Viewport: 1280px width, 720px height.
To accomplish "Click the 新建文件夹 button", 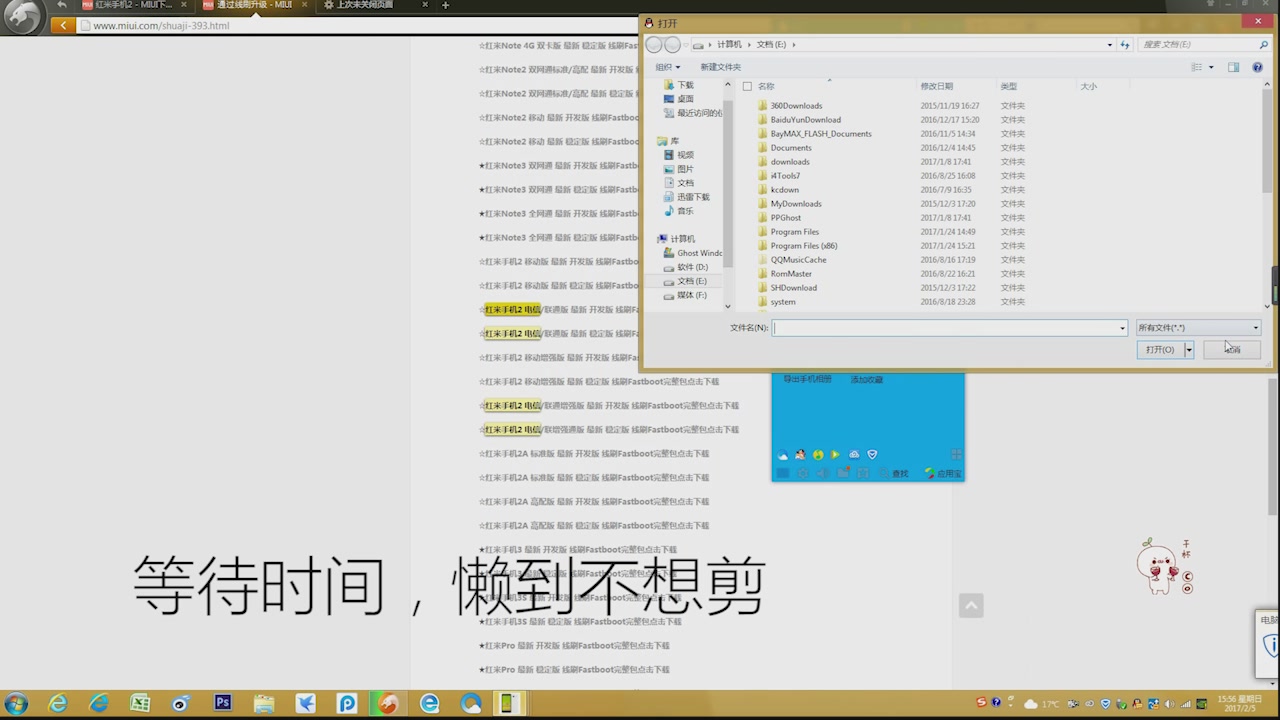I will click(720, 67).
